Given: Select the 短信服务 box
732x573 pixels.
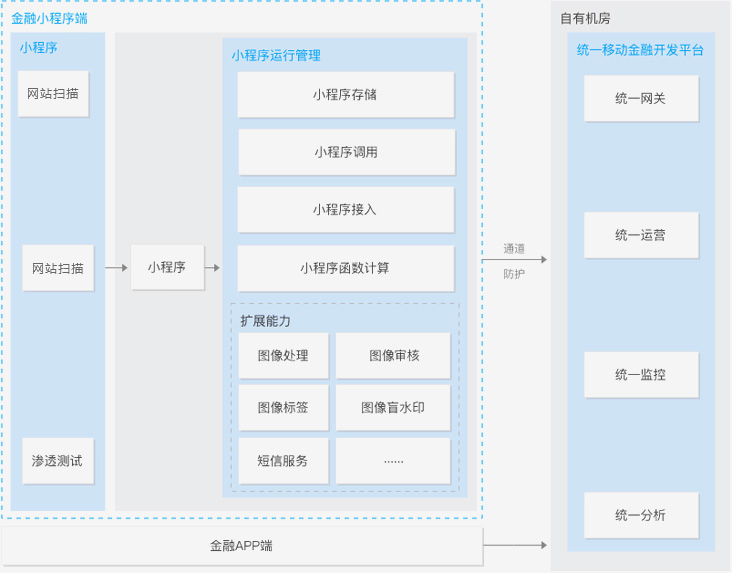Looking at the screenshot, I should 283,461.
